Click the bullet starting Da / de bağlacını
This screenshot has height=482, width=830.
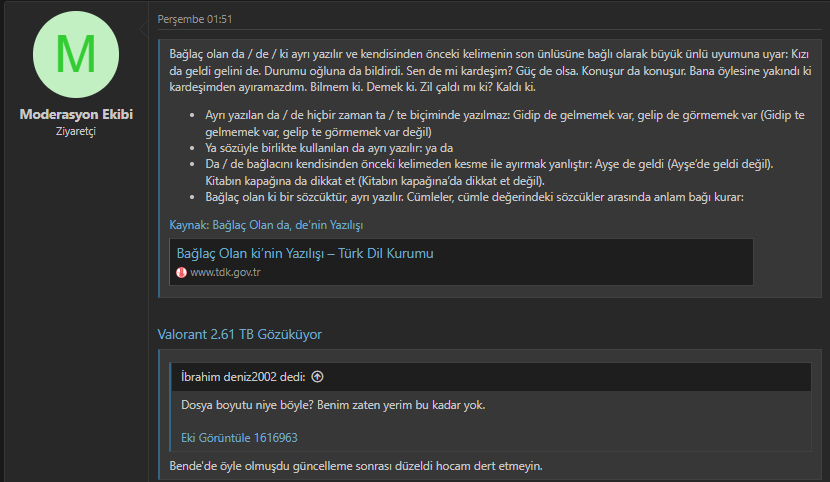tap(489, 172)
